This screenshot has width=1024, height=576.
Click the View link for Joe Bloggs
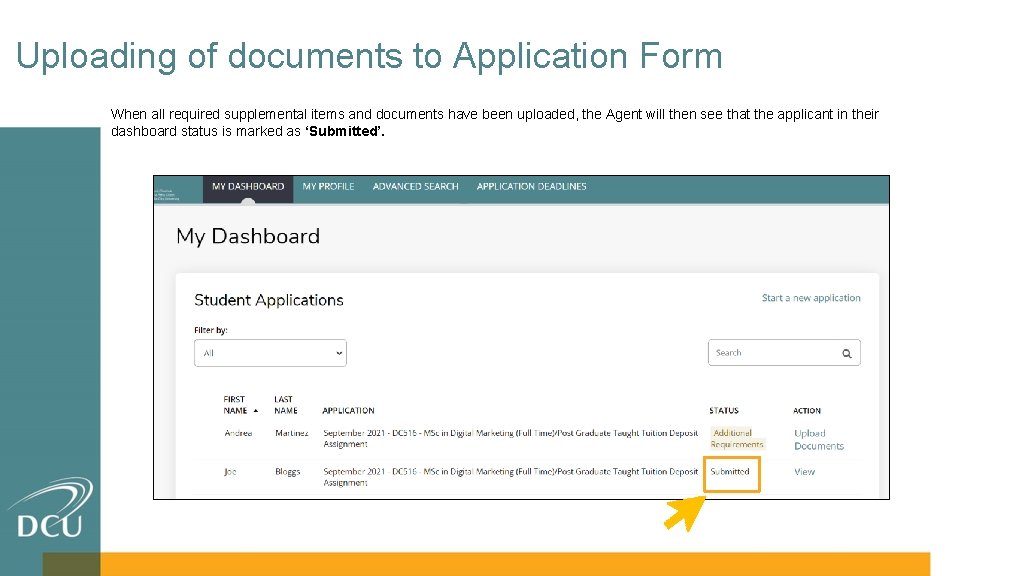(804, 472)
